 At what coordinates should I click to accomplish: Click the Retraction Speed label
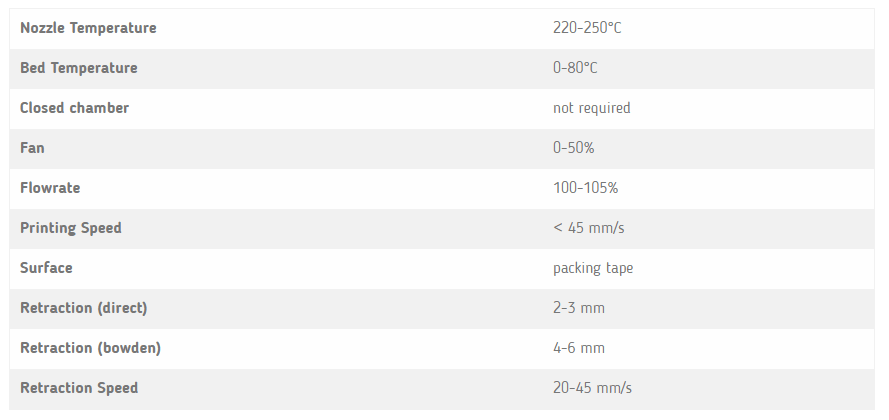coord(79,388)
